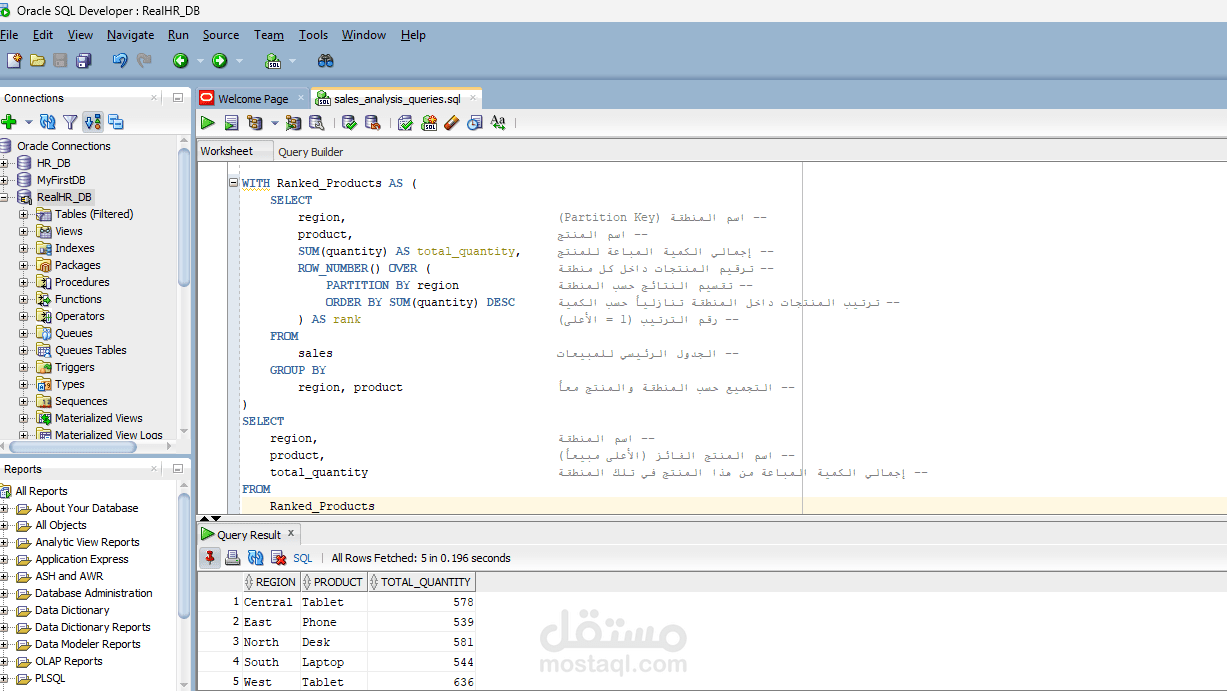Expand the MyFirstDB connection node
This screenshot has height=691, width=1227.
coord(5,180)
